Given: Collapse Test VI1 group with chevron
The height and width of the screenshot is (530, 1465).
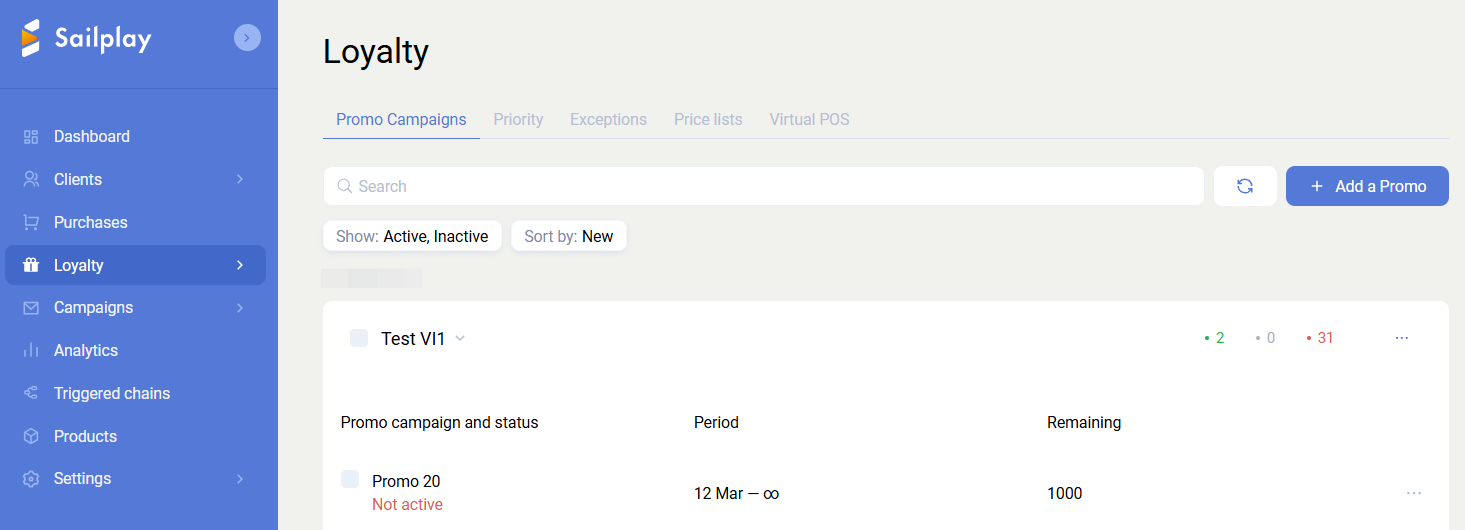Looking at the screenshot, I should click(x=460, y=339).
